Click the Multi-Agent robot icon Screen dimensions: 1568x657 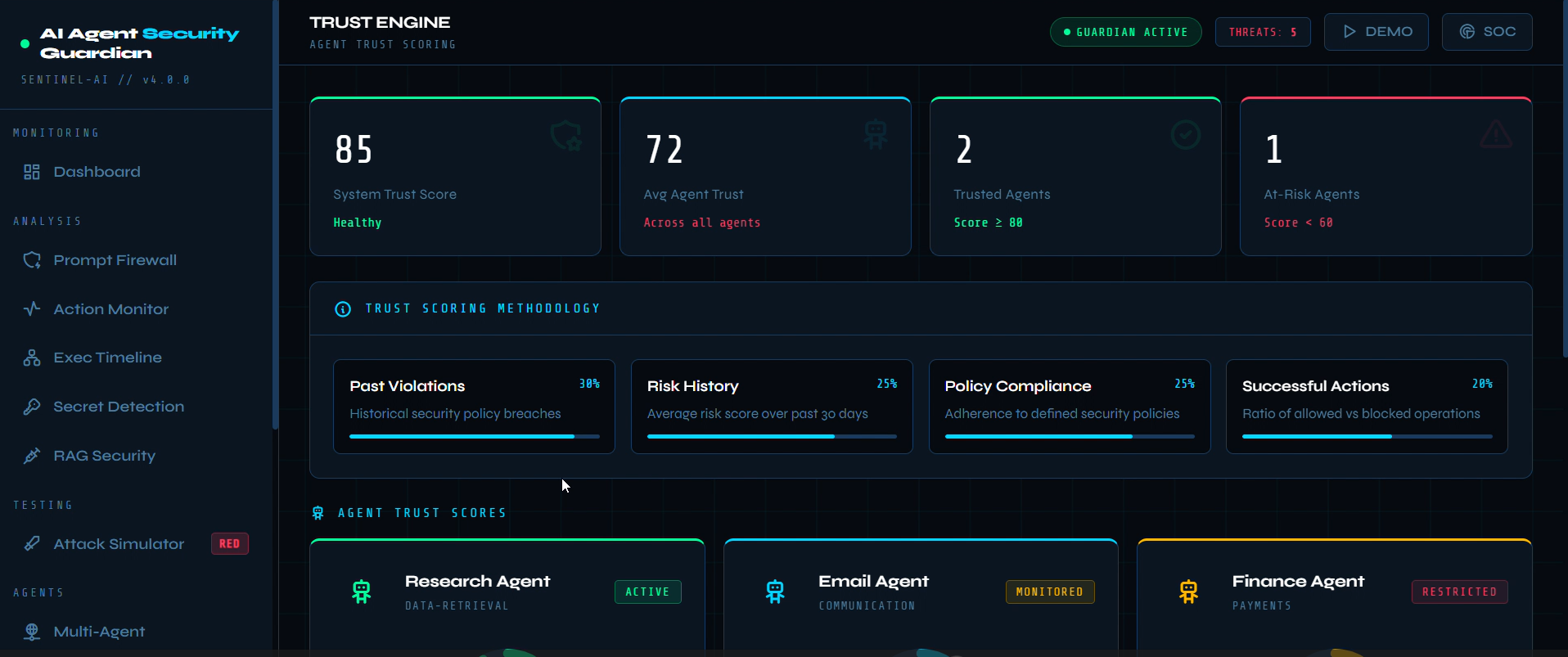32,632
